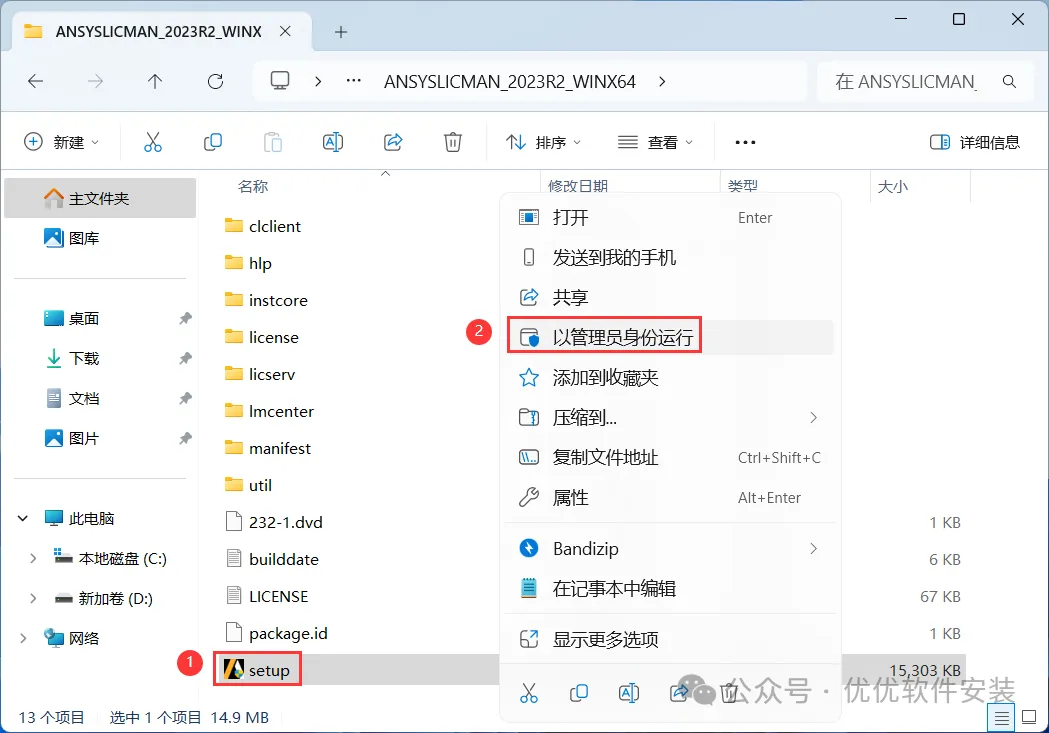This screenshot has width=1049, height=733.
Task: Expand the 本地磁盘 (C:) node
Action: pyautogui.click(x=33, y=558)
